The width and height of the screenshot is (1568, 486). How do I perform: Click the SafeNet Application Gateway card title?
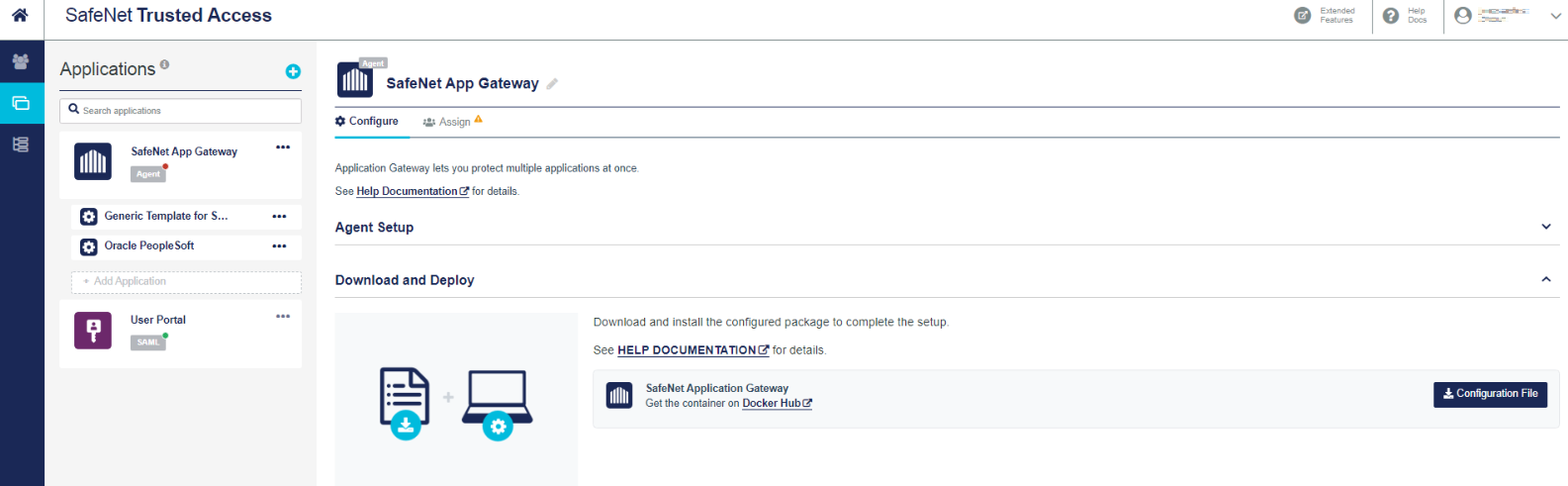coord(717,388)
